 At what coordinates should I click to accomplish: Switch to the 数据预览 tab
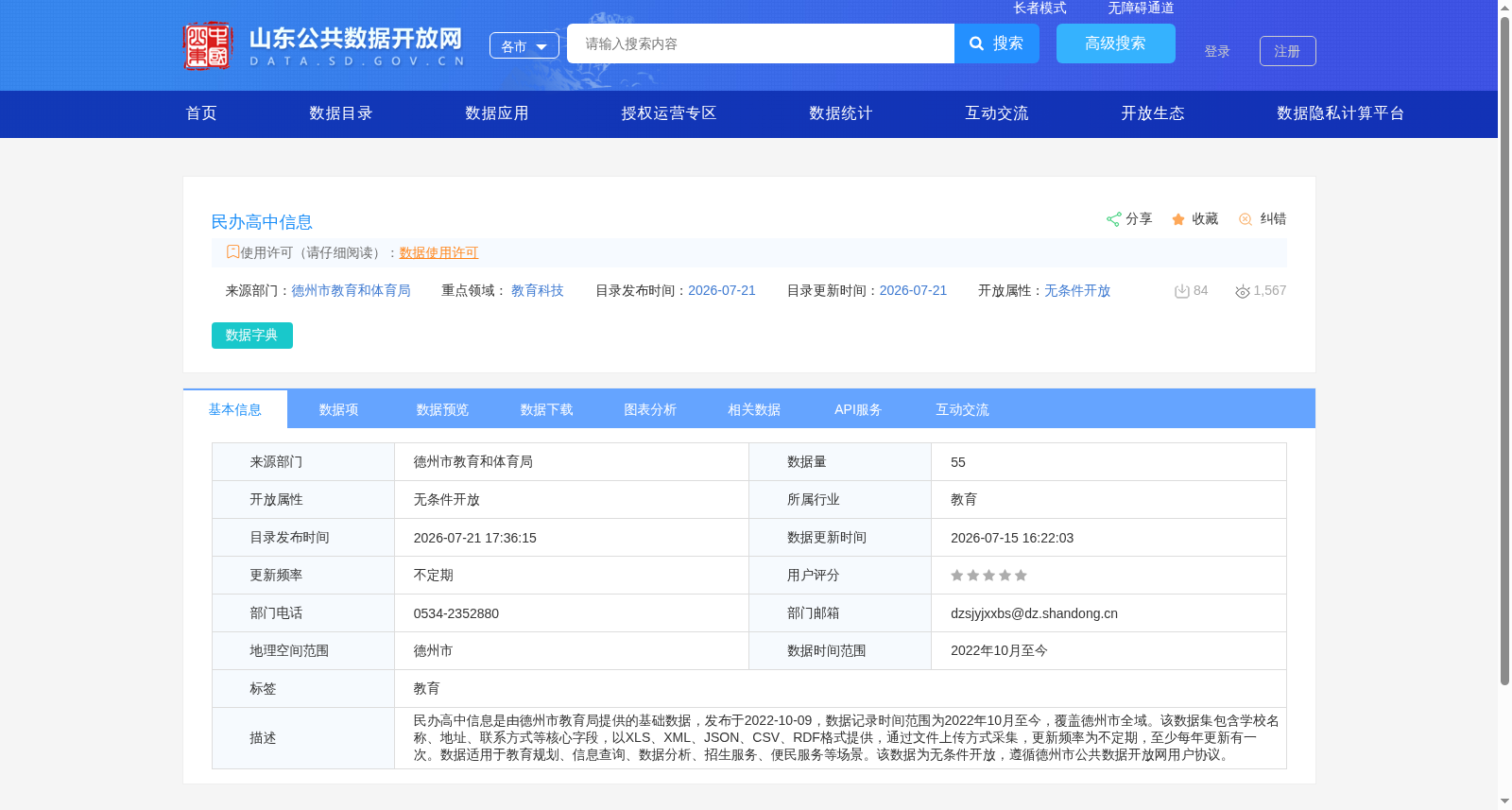pos(442,410)
